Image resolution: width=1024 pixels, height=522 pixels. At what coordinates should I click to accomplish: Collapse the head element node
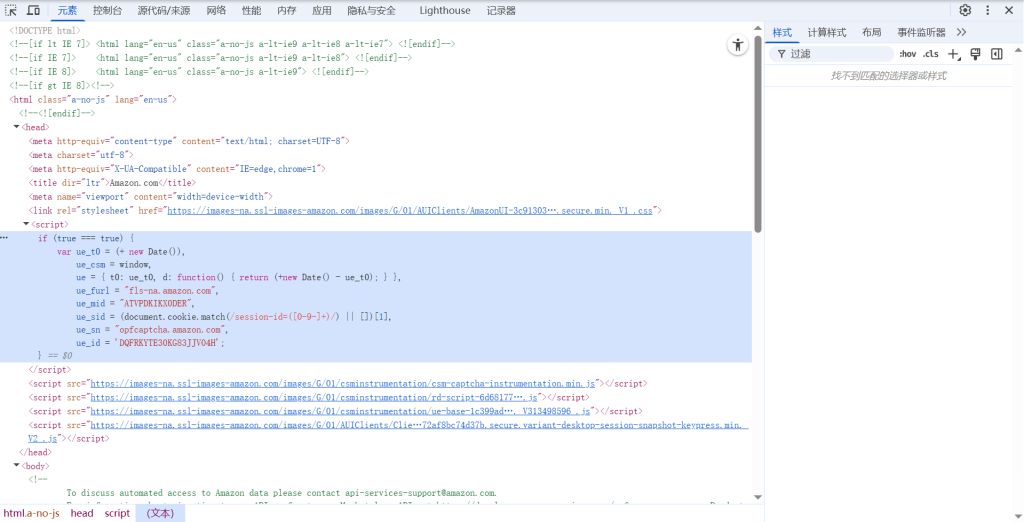[x=17, y=127]
